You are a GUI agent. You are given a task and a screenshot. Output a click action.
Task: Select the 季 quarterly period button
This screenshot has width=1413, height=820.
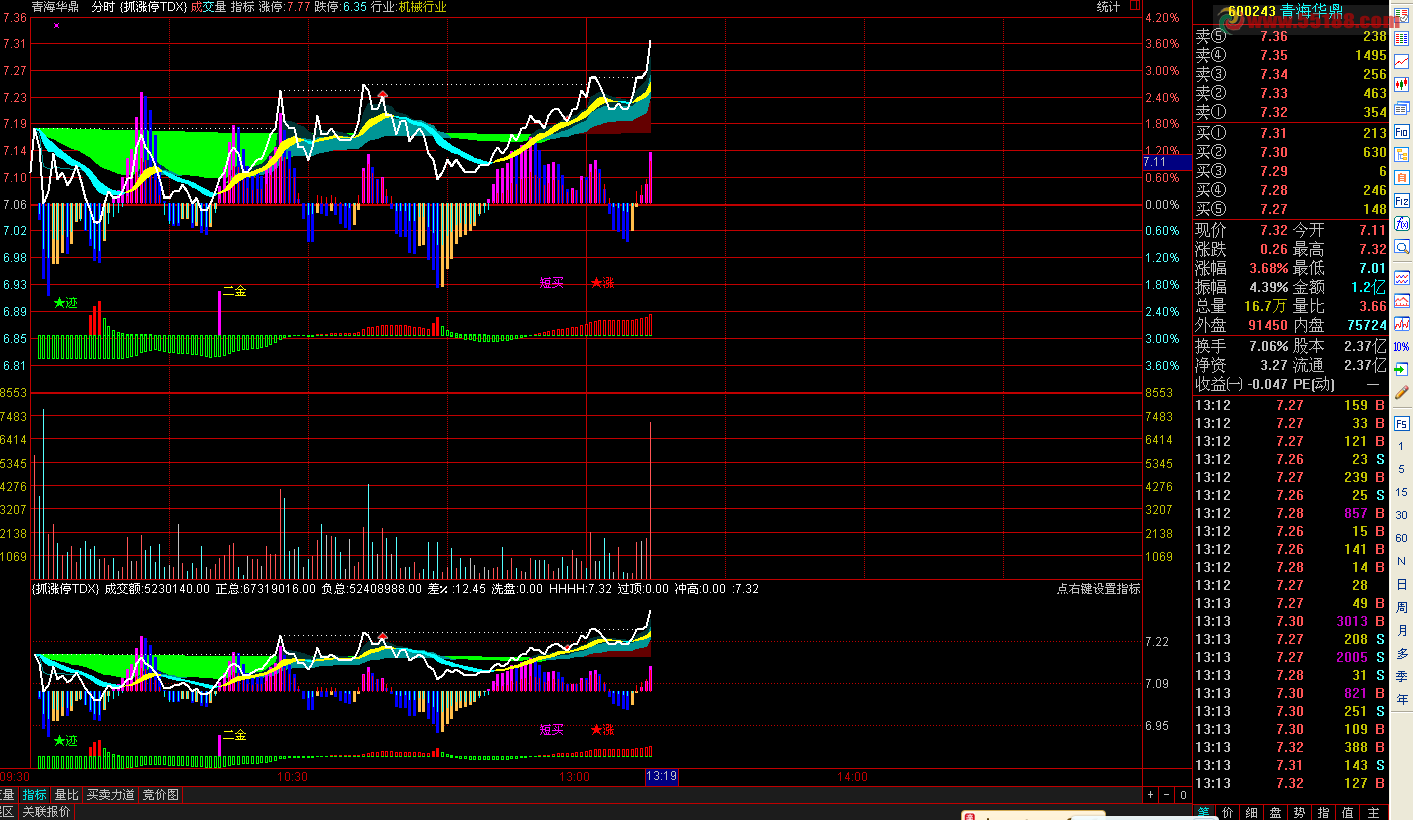[x=1402, y=676]
